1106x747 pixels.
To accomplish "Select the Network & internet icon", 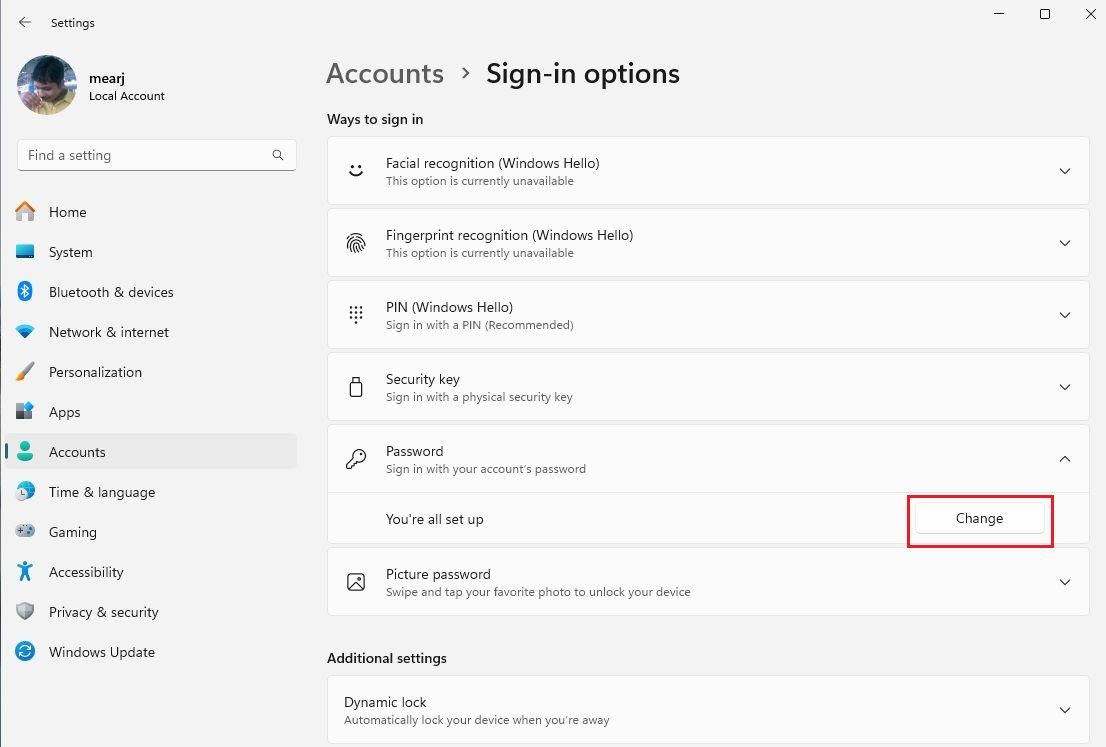I will coord(25,332).
